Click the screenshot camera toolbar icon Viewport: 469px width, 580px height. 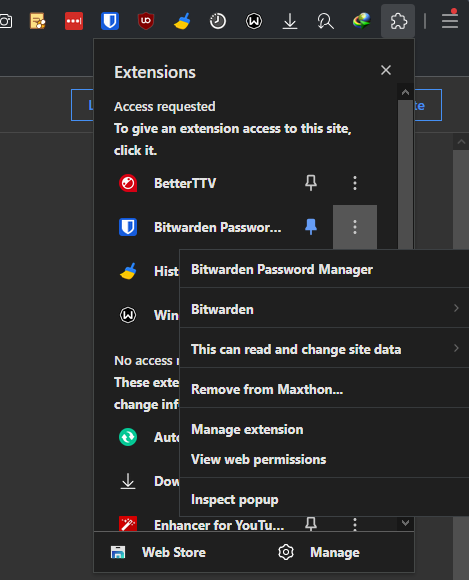pos(5,21)
